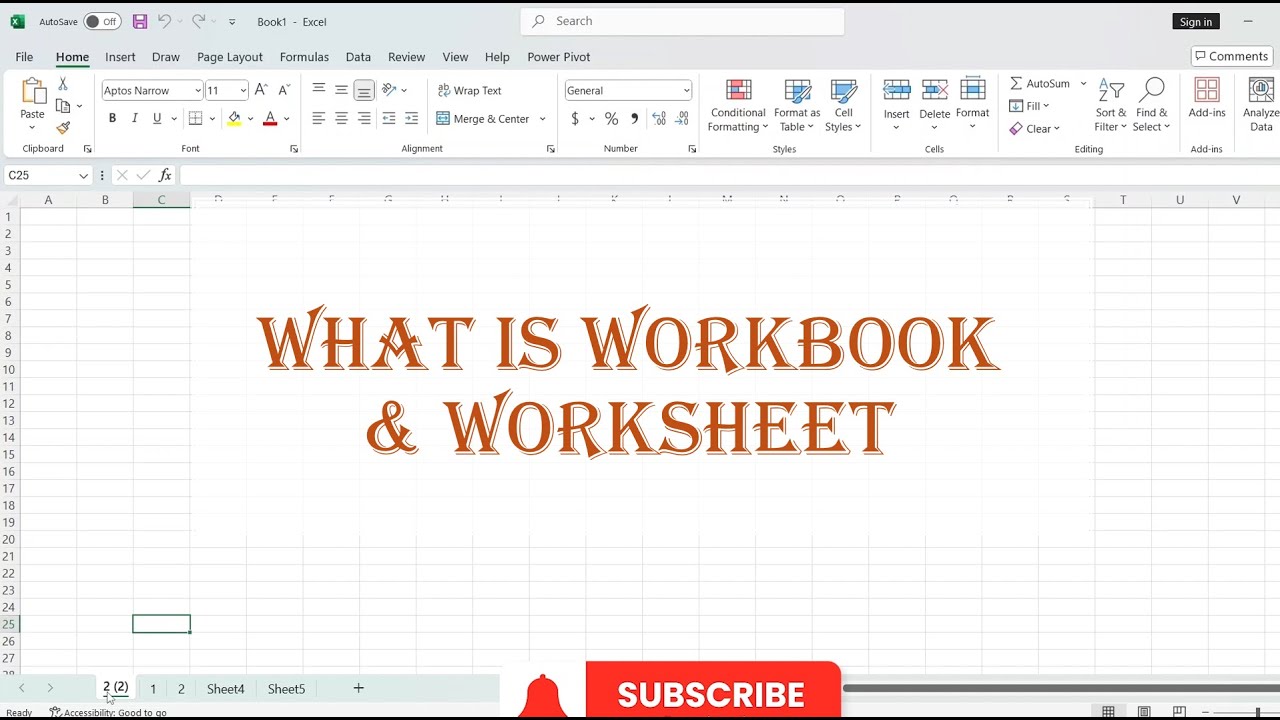Open the Add-ins button
Viewport: 1280px width, 720px height.
click(x=1207, y=99)
